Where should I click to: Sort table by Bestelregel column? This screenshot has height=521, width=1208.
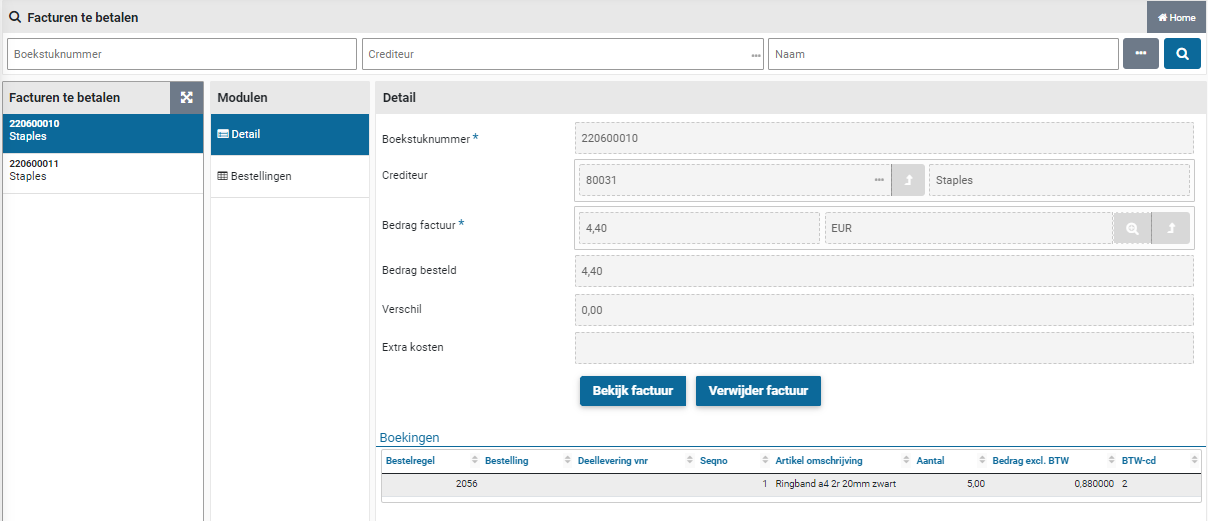(x=430, y=461)
